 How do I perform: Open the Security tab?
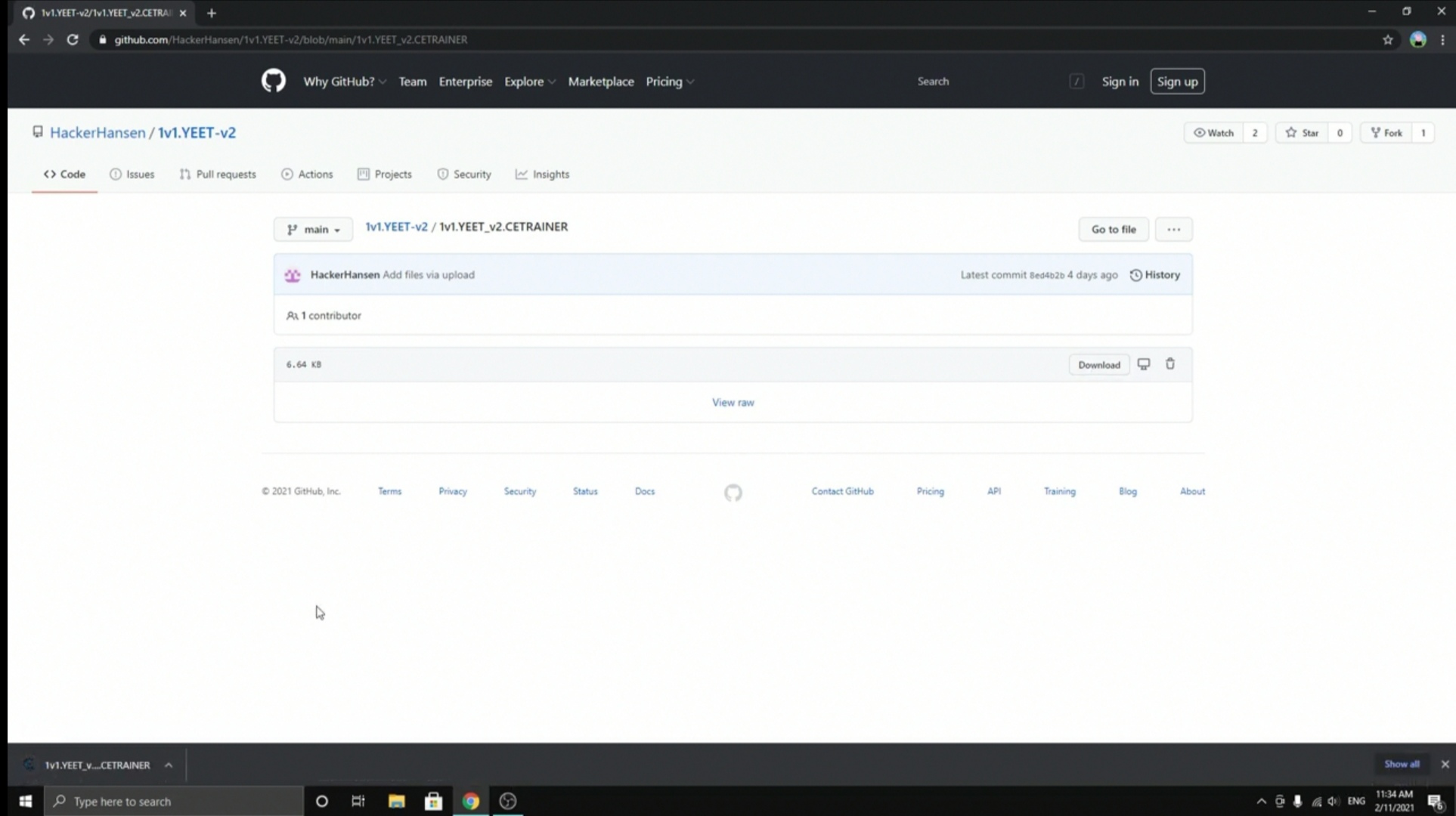click(x=464, y=175)
